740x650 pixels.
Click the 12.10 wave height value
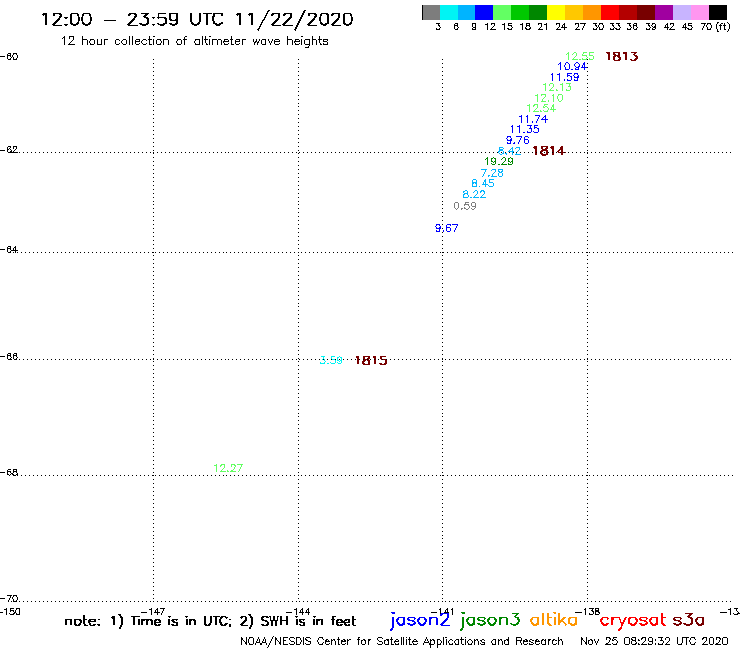(549, 98)
